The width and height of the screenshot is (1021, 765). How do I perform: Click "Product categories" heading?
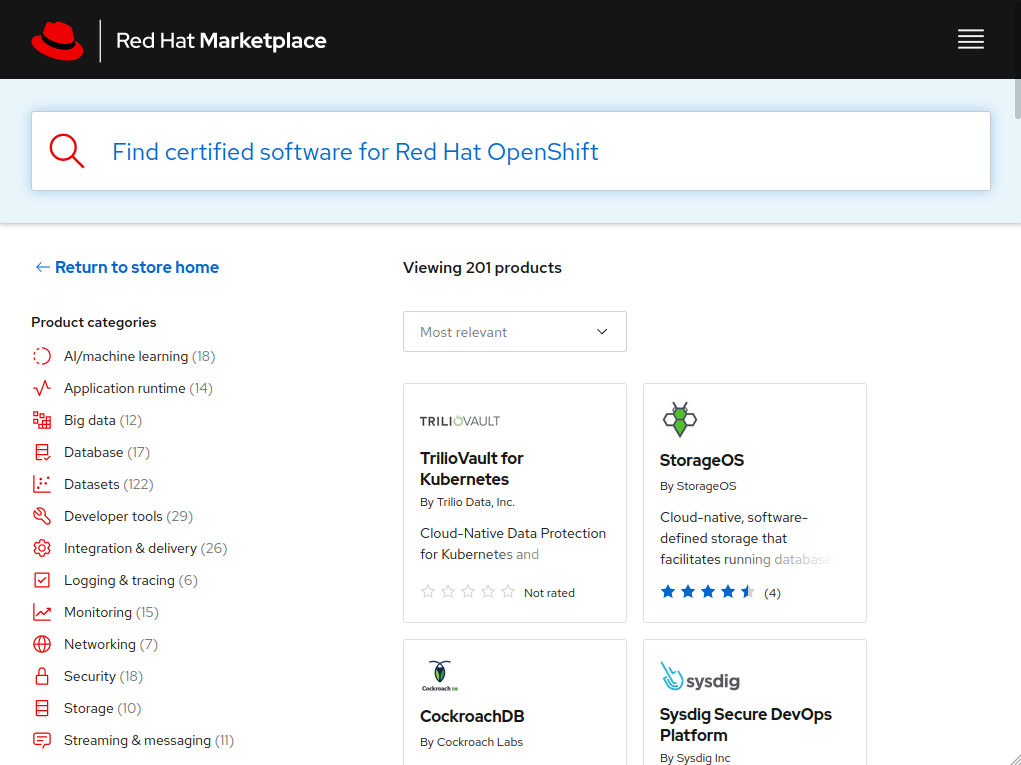tap(94, 322)
